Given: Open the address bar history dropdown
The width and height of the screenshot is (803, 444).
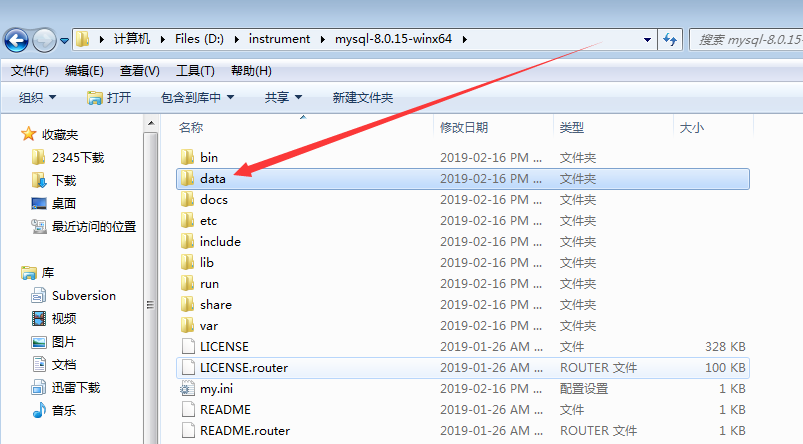Looking at the screenshot, I should pos(647,39).
